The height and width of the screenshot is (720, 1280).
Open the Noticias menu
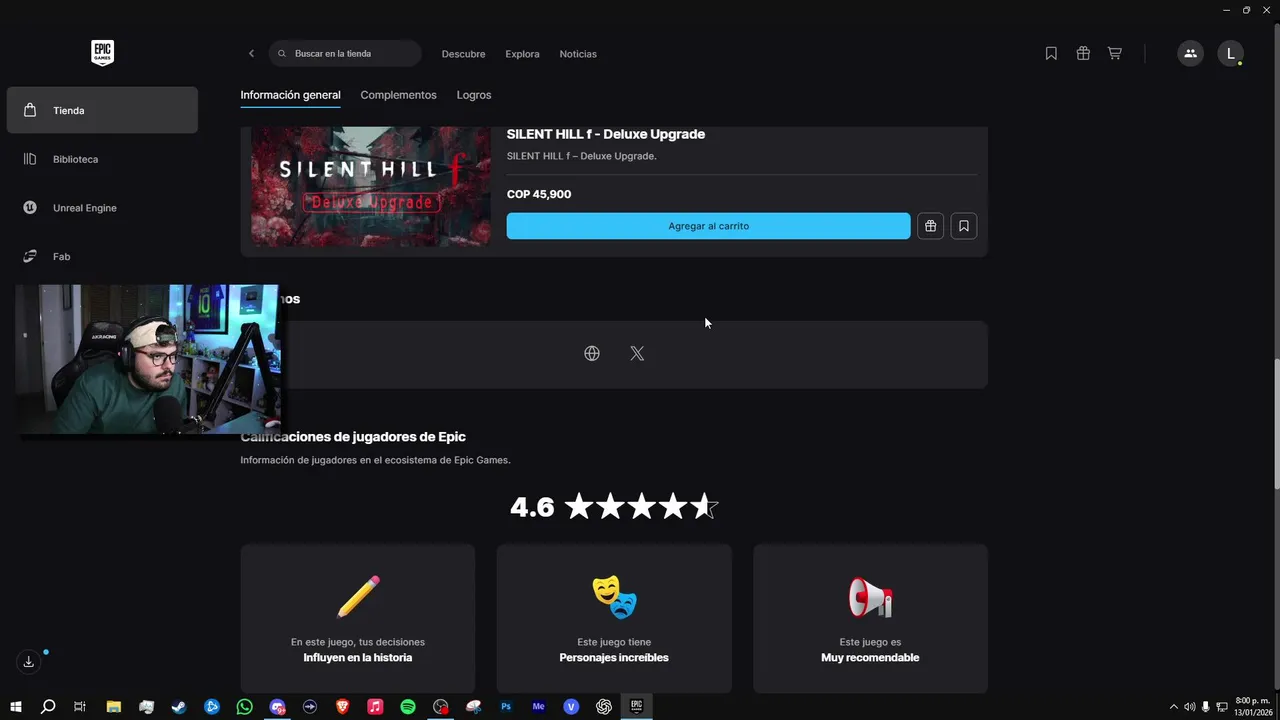click(578, 54)
